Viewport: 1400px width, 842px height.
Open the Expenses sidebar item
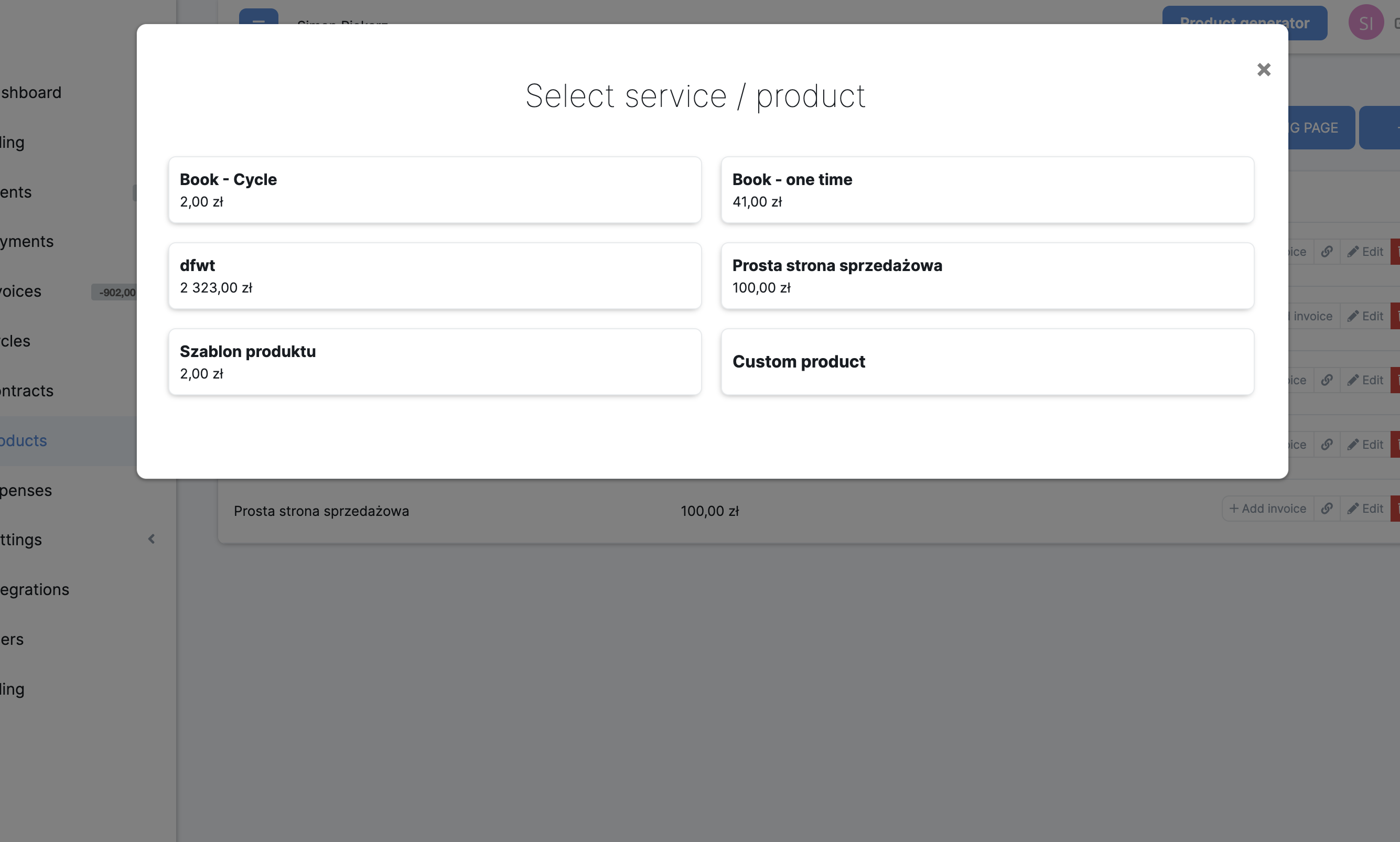26,490
